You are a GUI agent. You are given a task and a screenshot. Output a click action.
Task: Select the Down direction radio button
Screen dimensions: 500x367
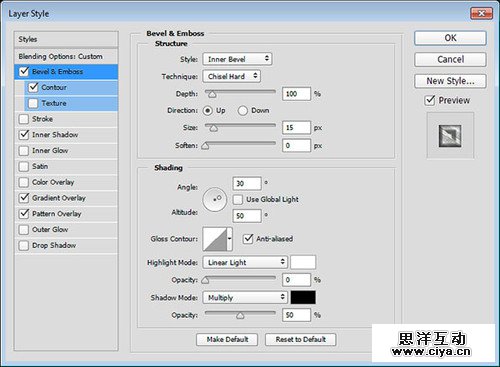click(x=243, y=110)
